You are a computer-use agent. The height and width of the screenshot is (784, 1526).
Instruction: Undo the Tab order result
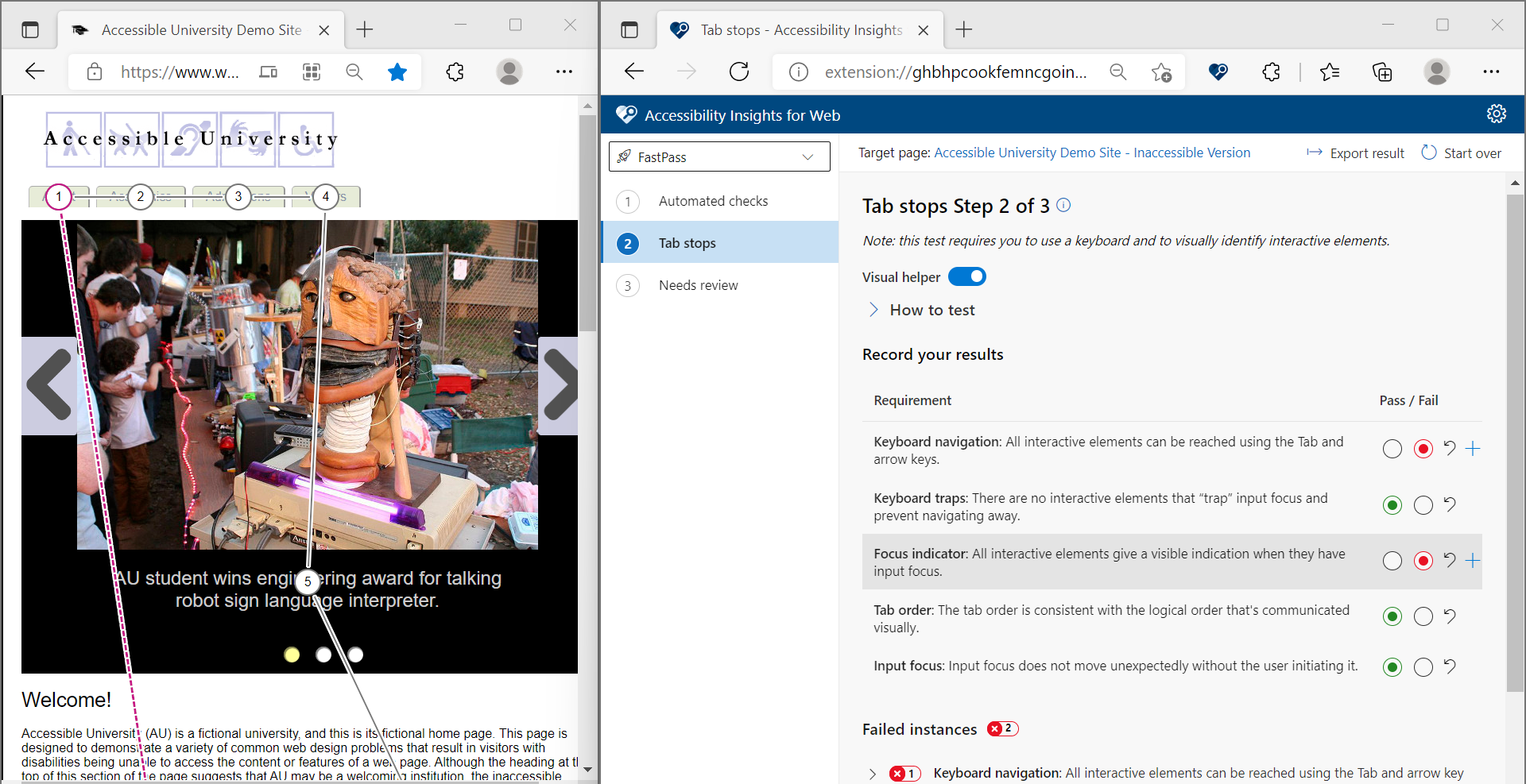click(1450, 616)
